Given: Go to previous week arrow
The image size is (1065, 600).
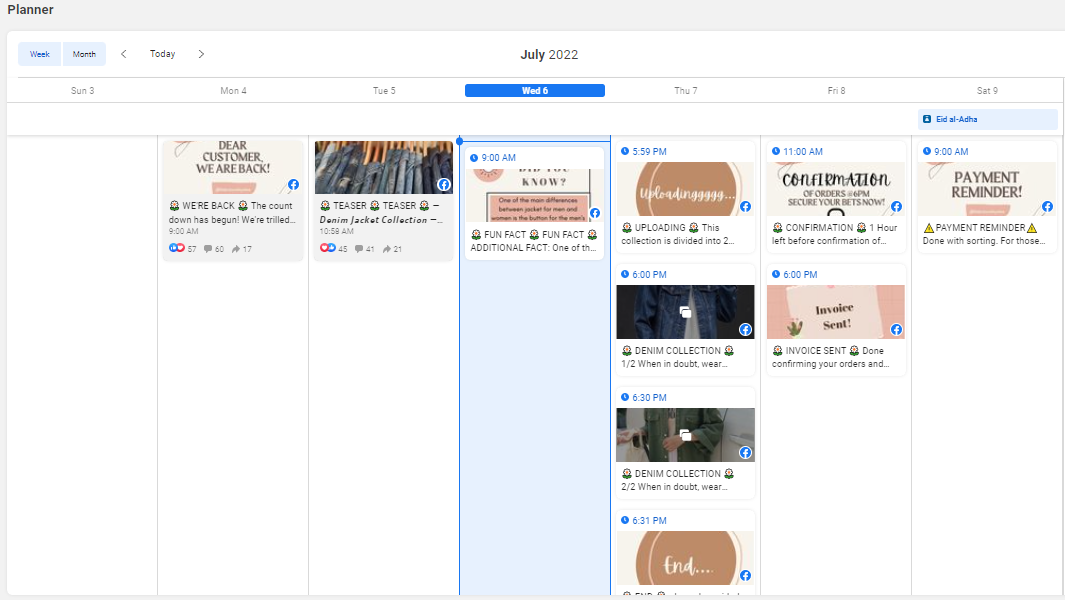Looking at the screenshot, I should 124,54.
